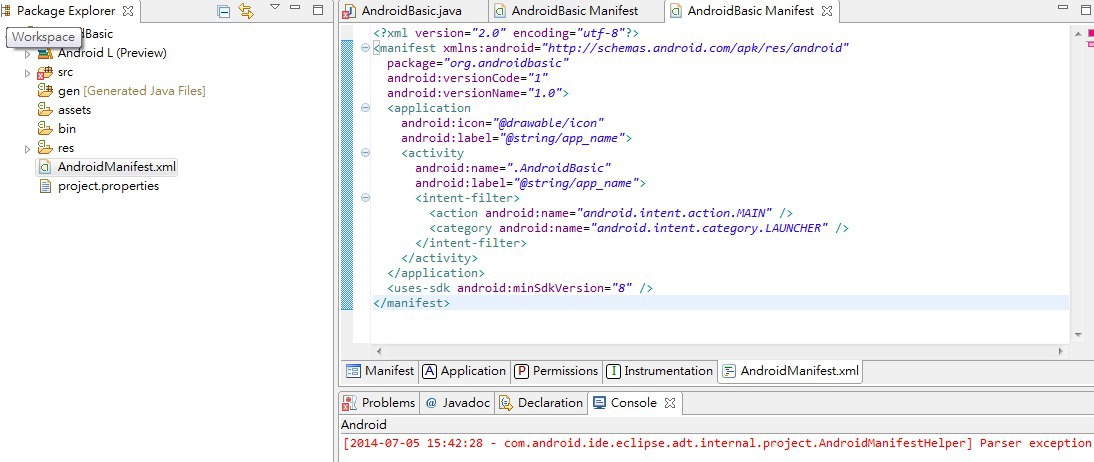The image size is (1094, 462).
Task: Expand the Android L (Preview) library node
Action: pos(28,54)
